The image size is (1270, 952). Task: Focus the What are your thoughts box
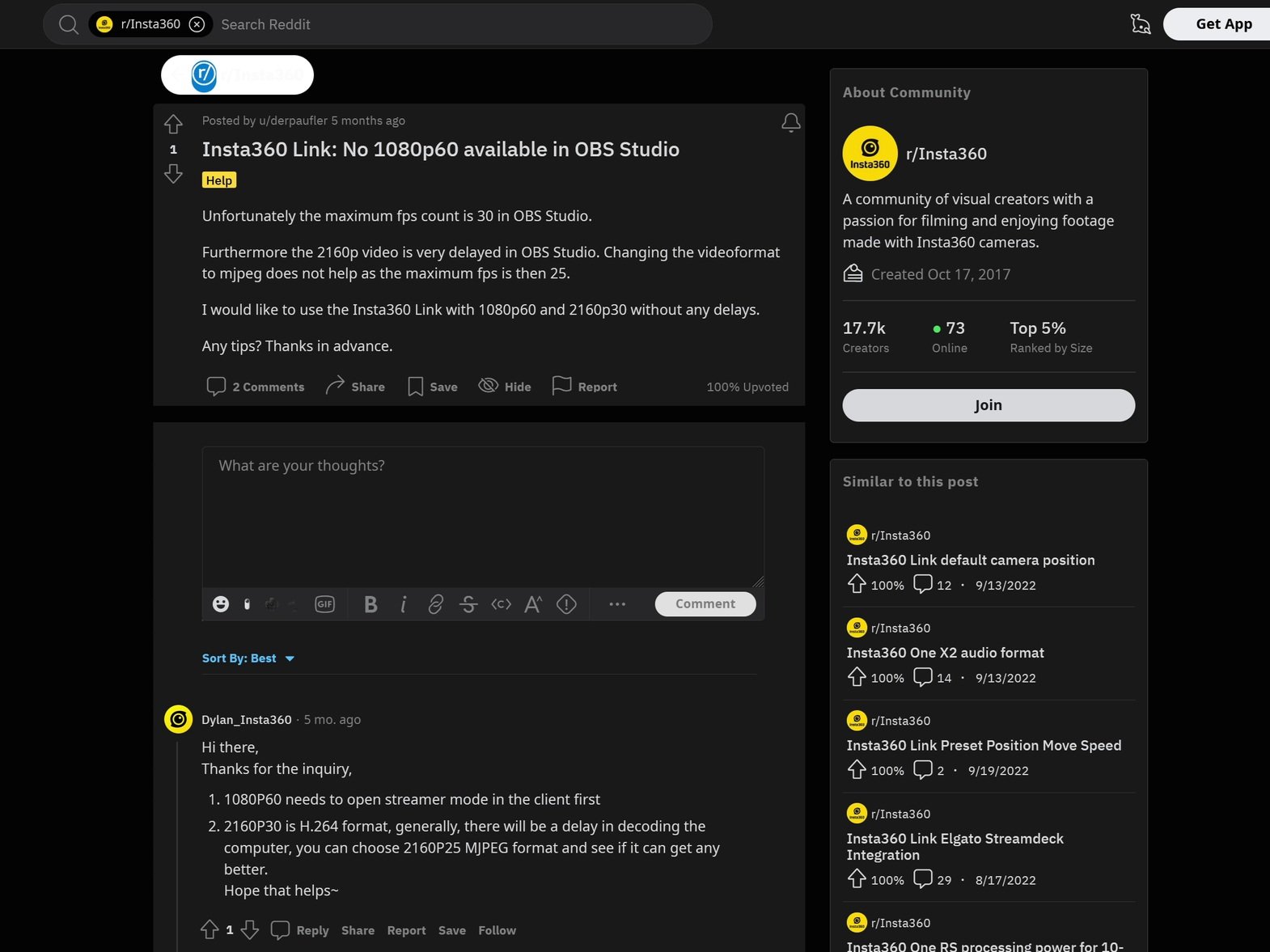[x=483, y=517]
